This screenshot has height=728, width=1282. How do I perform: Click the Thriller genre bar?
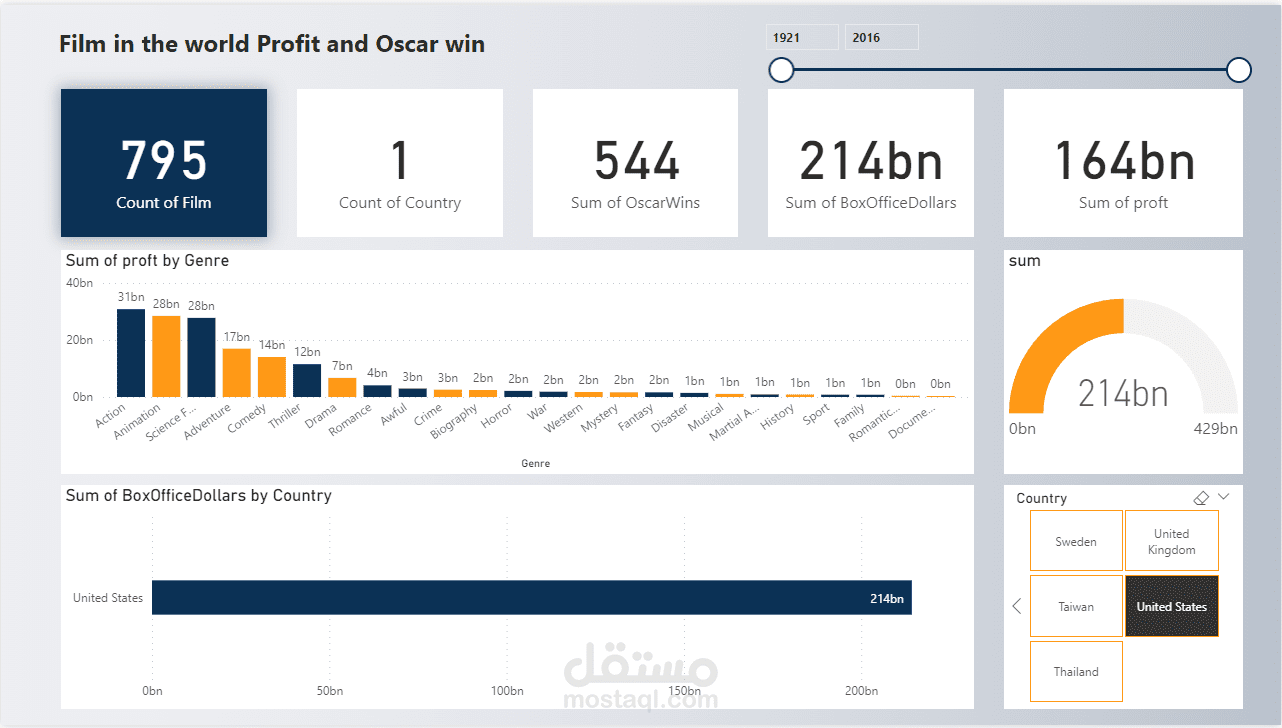click(307, 380)
